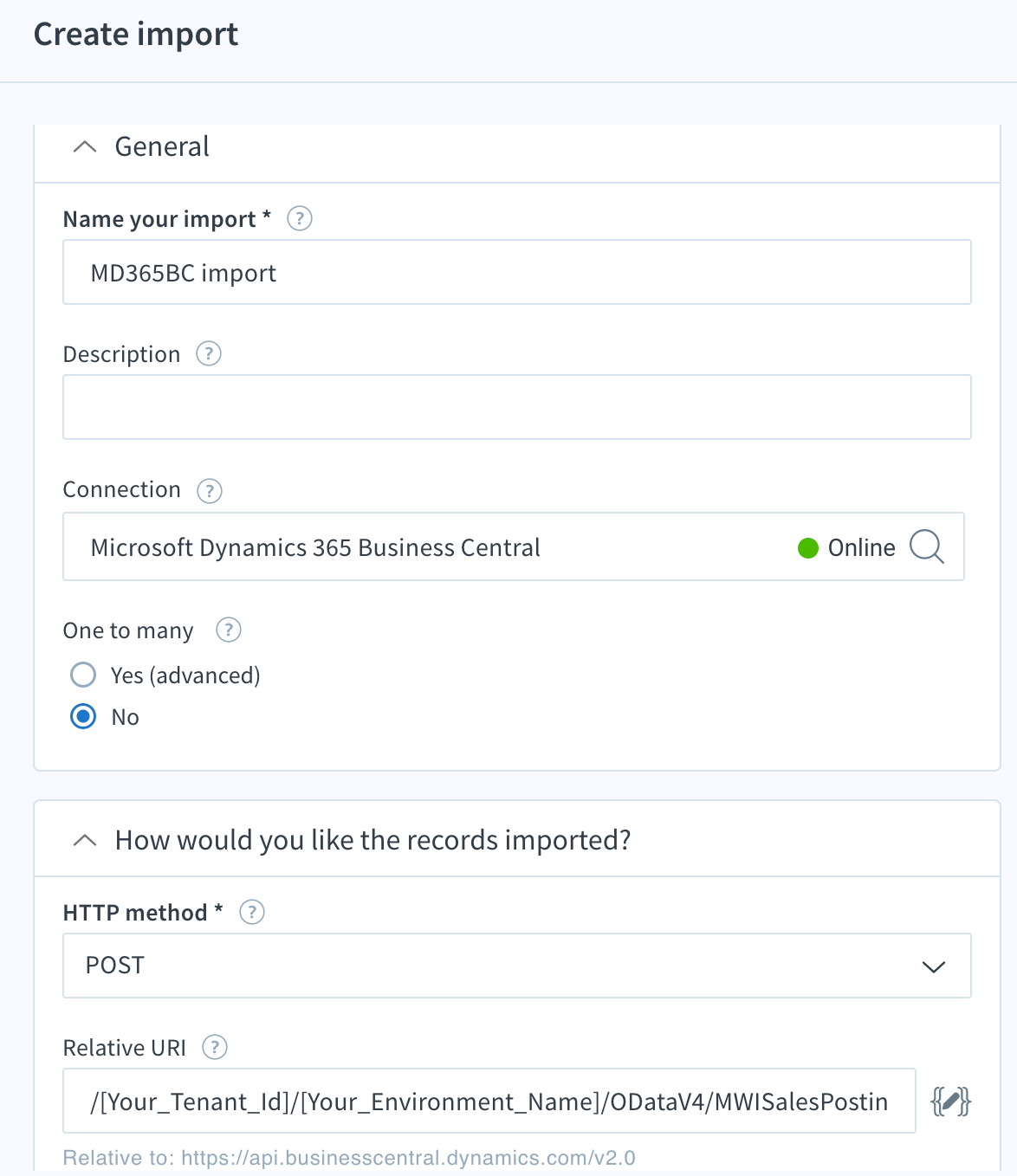The image size is (1017, 1176).
Task: Open handlebars editor for Relative URI
Action: [950, 1102]
